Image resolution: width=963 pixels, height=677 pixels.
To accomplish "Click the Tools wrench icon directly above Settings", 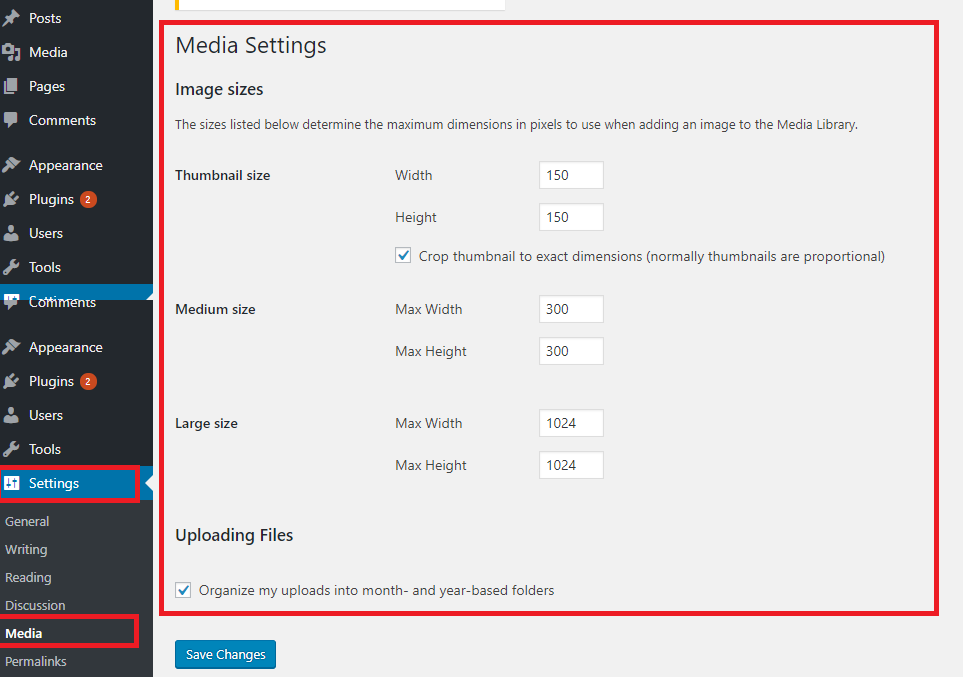I will pyautogui.click(x=11, y=449).
